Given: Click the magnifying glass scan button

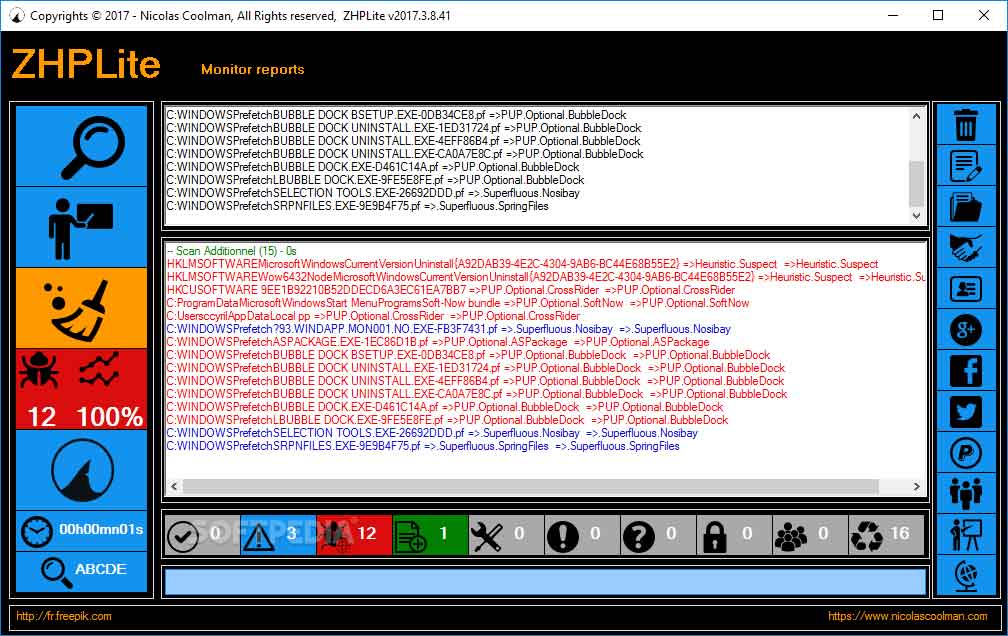Looking at the screenshot, I should (x=82, y=145).
